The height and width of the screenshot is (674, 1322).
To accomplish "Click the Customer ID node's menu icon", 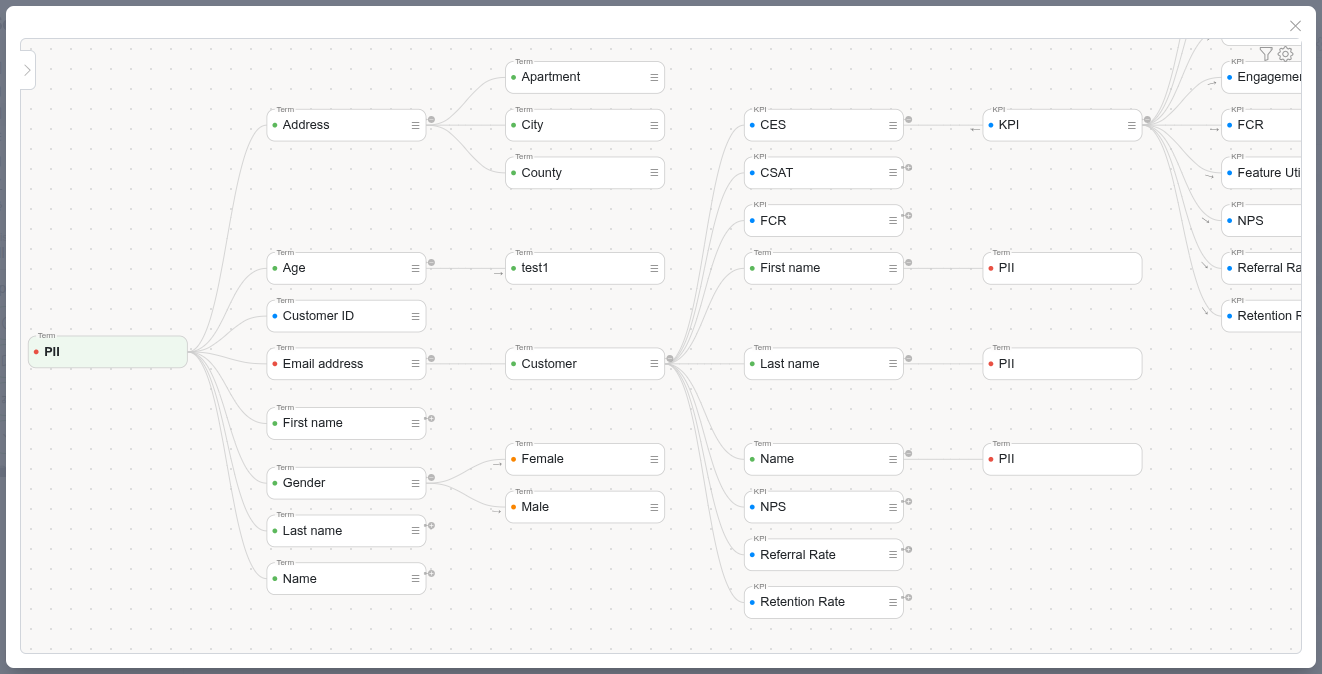I will (415, 316).
